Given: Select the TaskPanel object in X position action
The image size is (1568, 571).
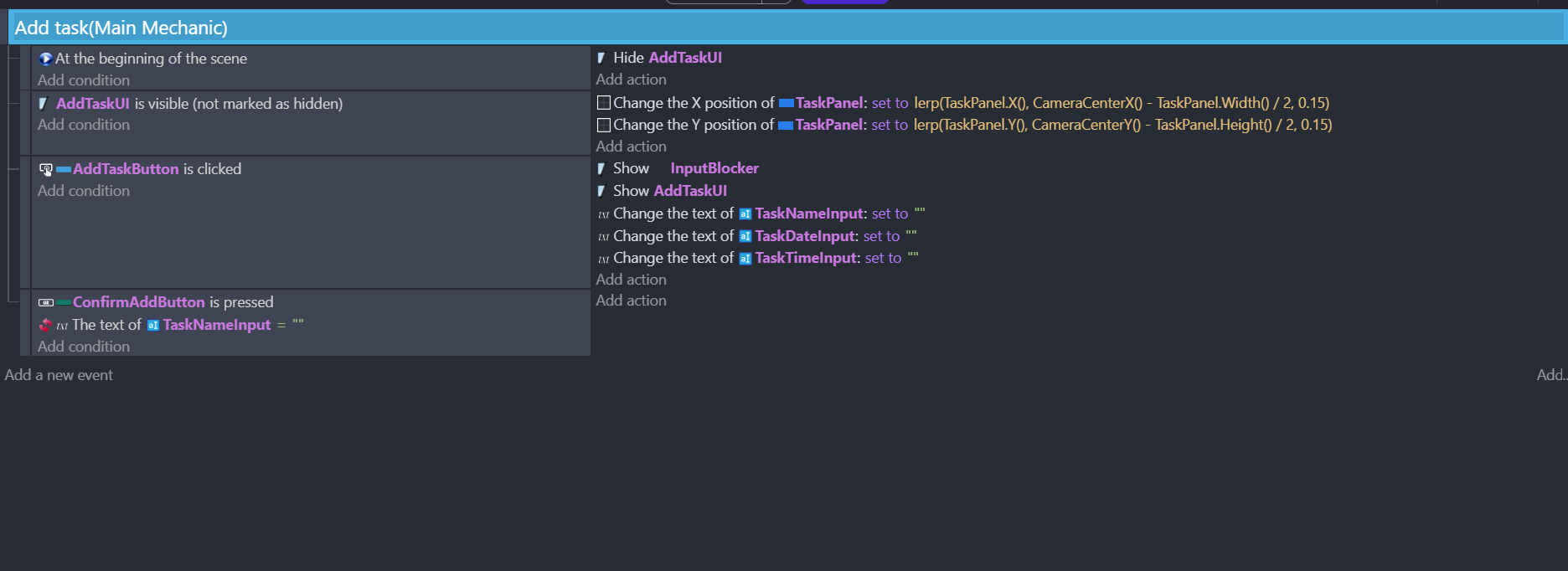Looking at the screenshot, I should (x=828, y=103).
